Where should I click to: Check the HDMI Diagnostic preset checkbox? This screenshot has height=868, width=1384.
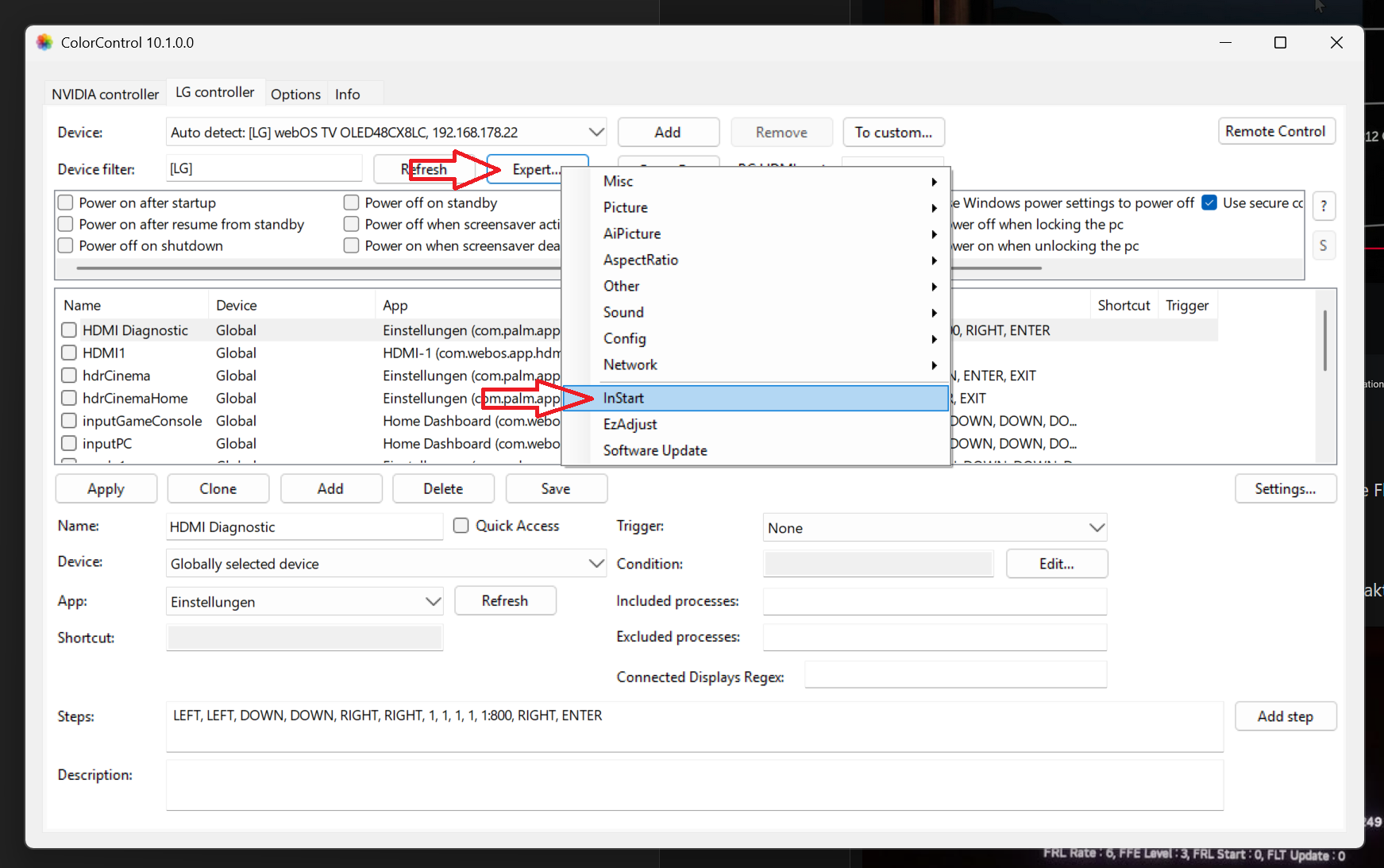(69, 330)
